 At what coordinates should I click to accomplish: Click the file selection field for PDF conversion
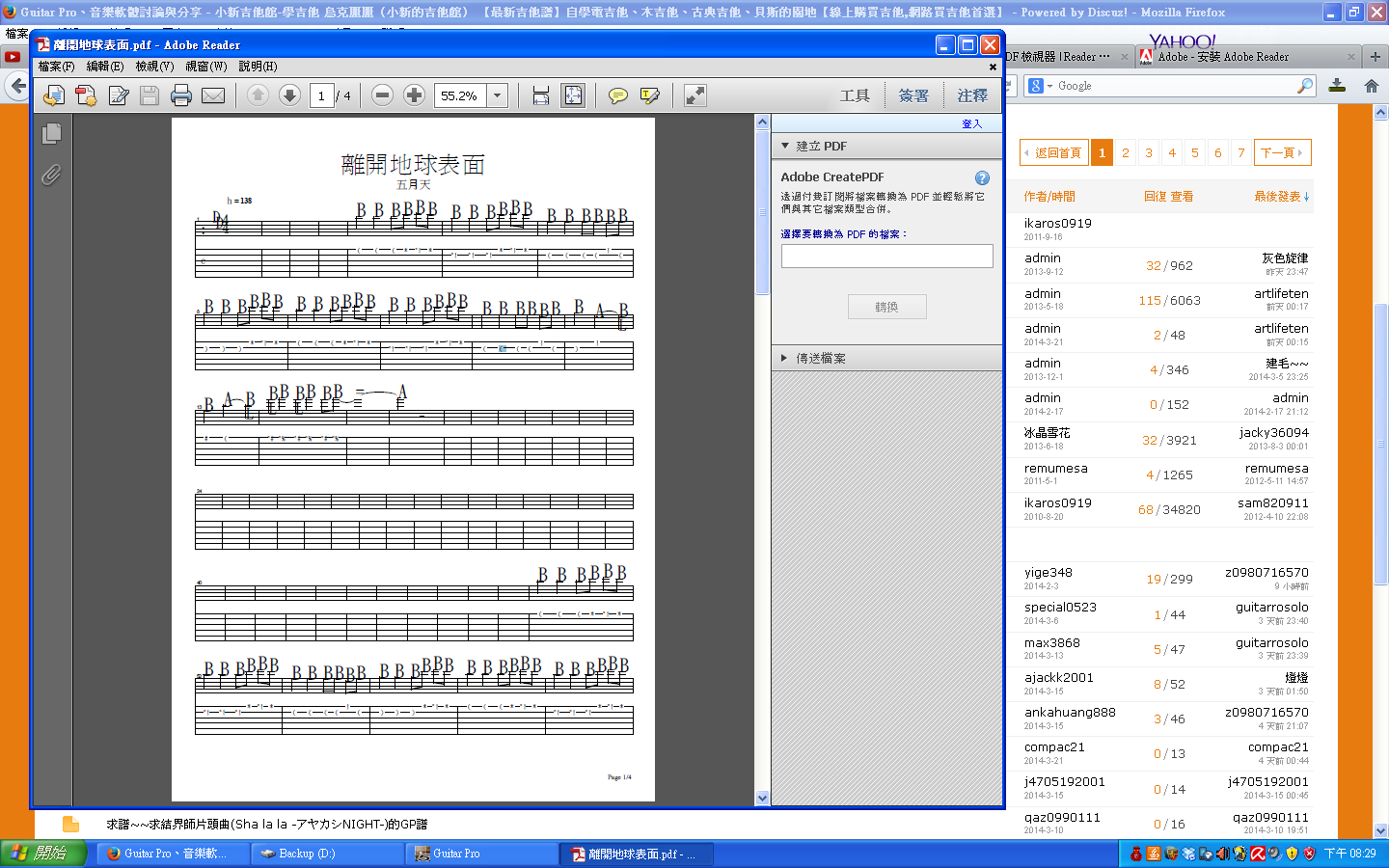point(886,256)
